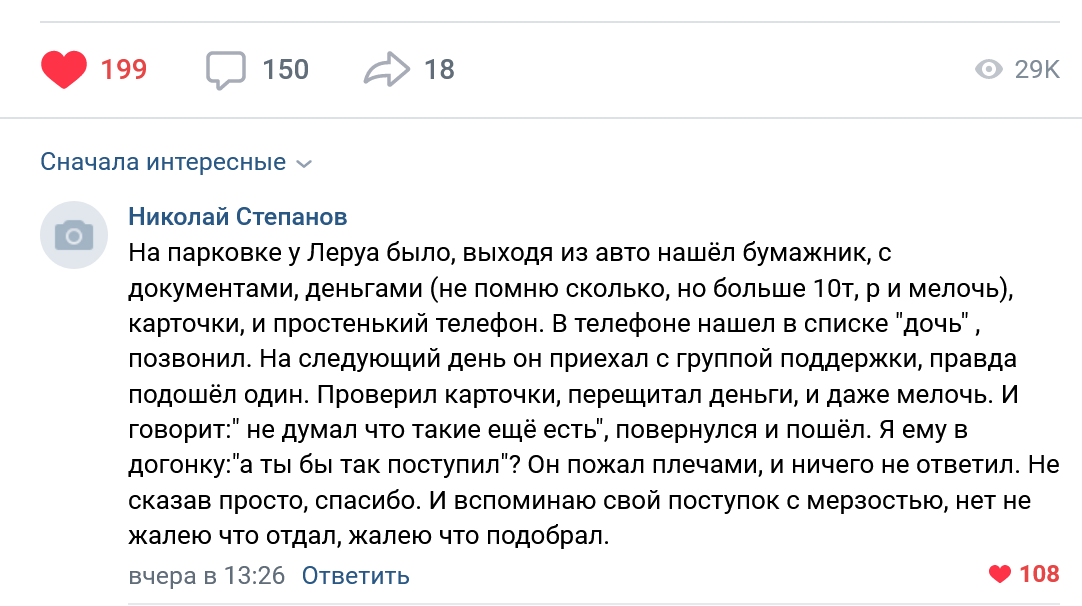Open the Николай Степанов profile name link
The height and width of the screenshot is (606, 1082).
click(x=238, y=217)
